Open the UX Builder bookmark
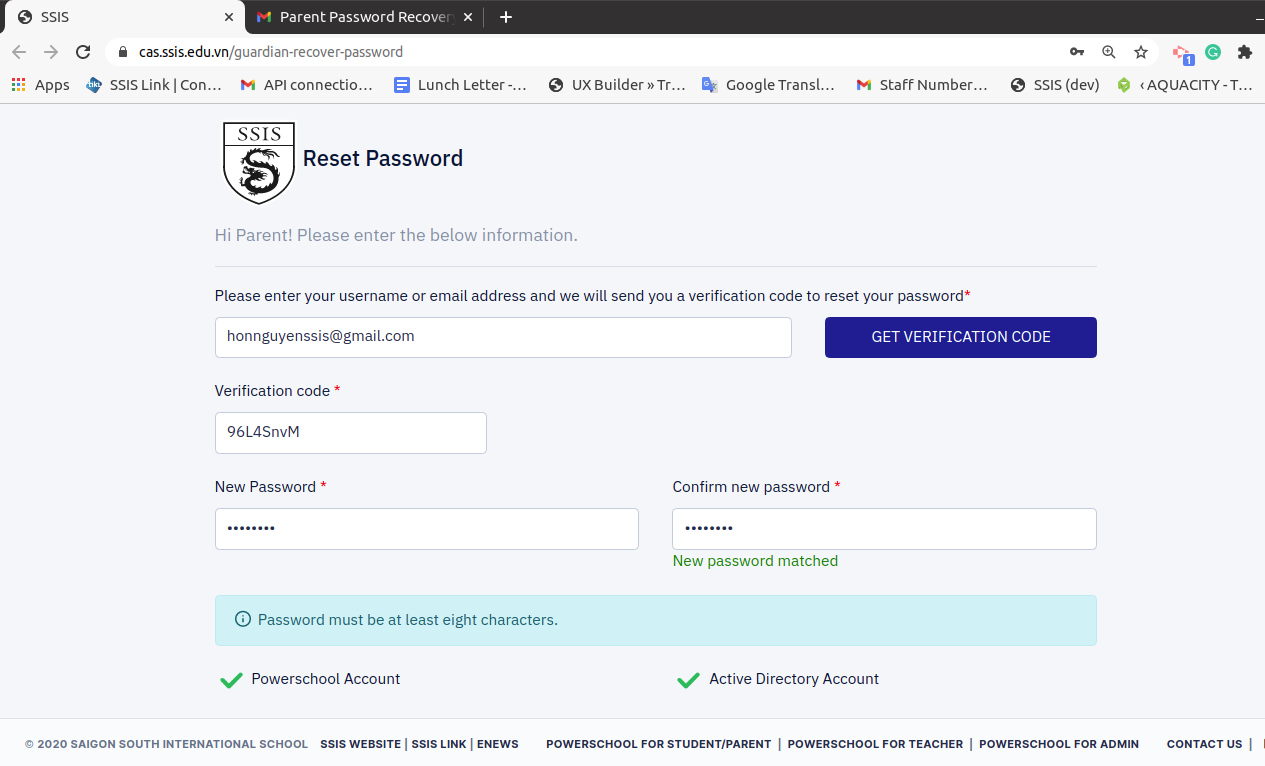The image size is (1265, 766). point(617,85)
